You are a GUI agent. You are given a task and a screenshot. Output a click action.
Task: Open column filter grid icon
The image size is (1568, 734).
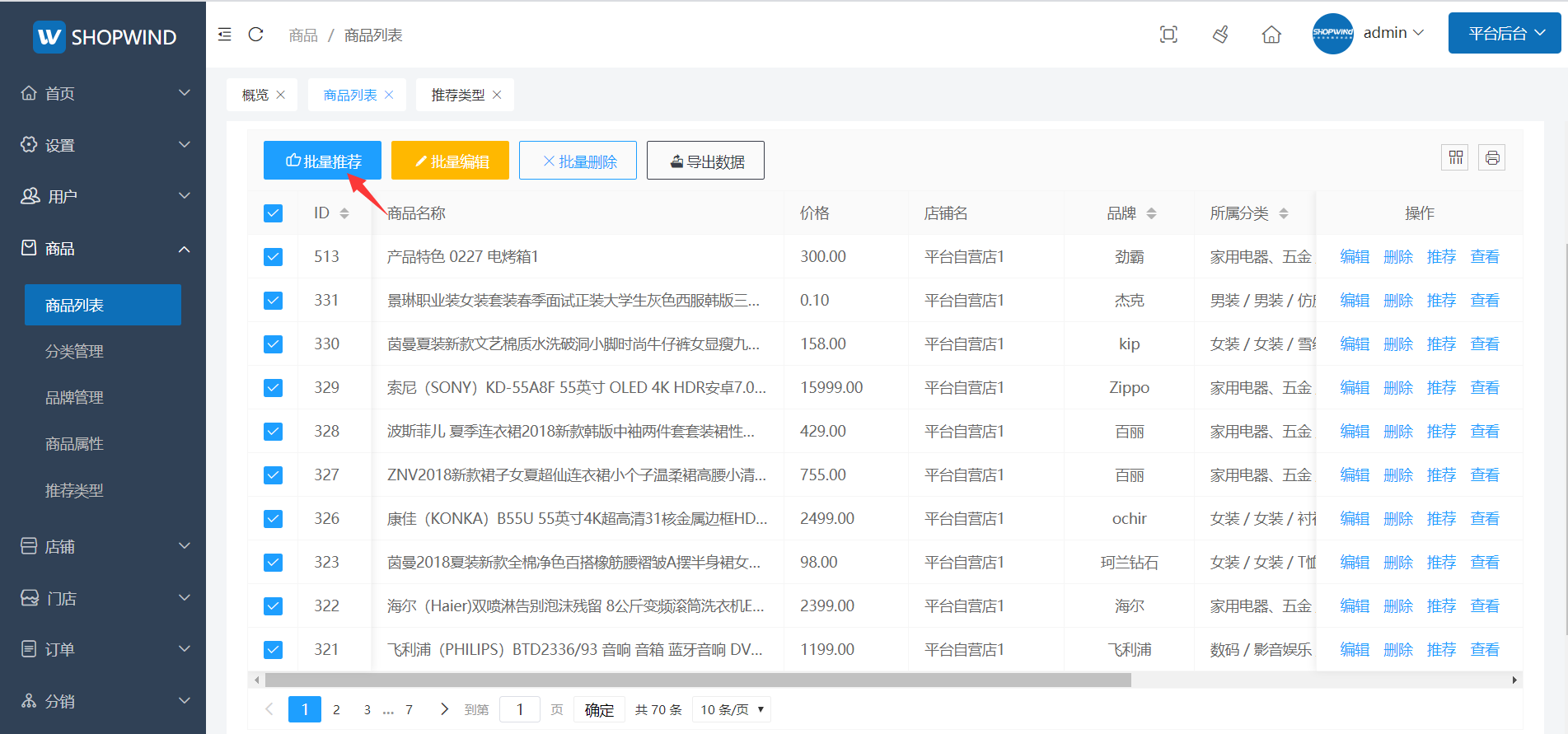coord(1455,157)
